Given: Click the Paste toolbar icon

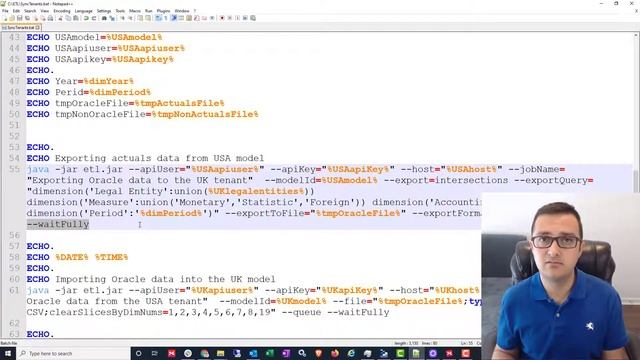Looking at the screenshot, I should pos(76,18).
